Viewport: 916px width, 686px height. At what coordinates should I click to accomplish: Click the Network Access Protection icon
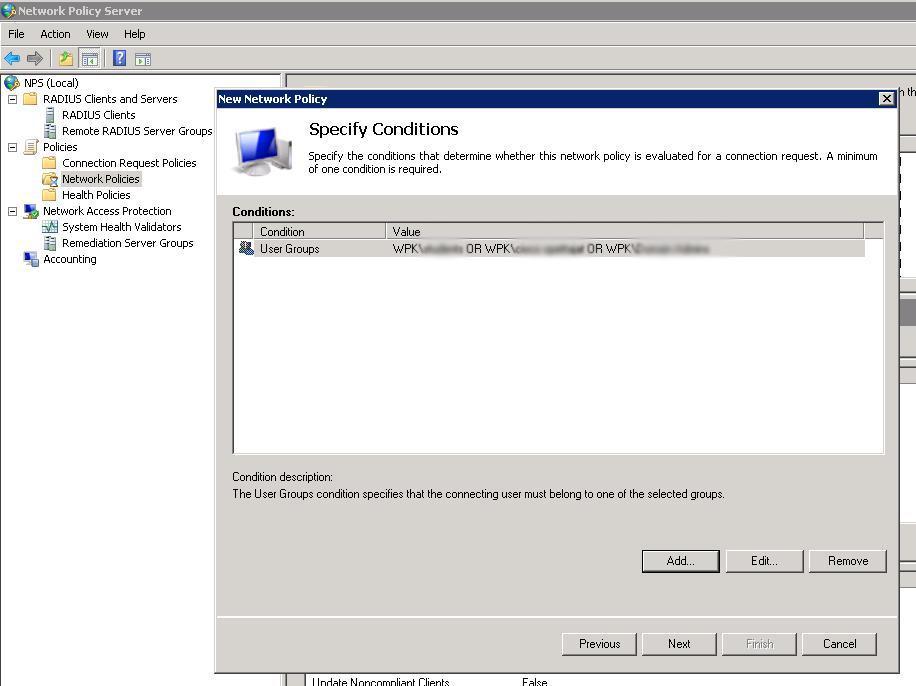click(x=30, y=211)
